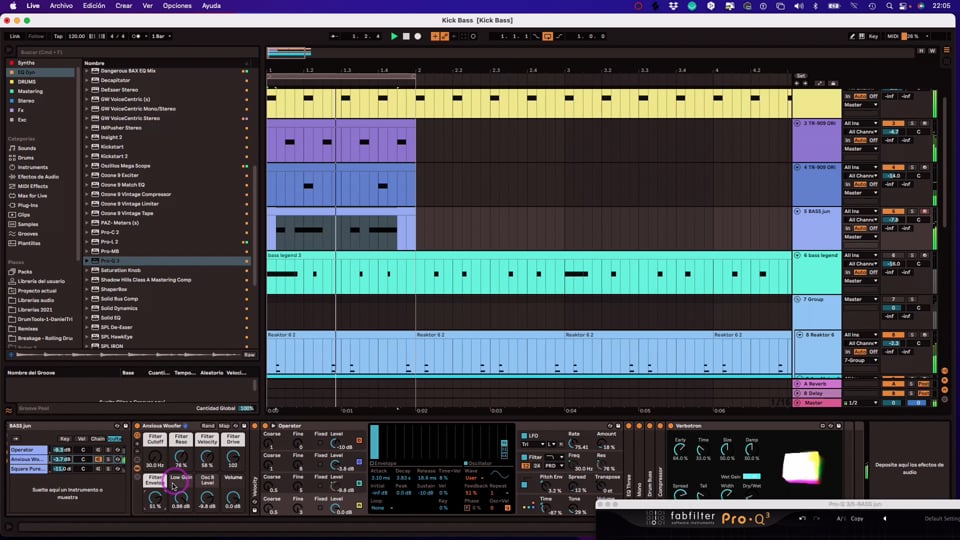The image size is (960, 540).
Task: Click the Stop button in the transport
Action: [x=406, y=36]
